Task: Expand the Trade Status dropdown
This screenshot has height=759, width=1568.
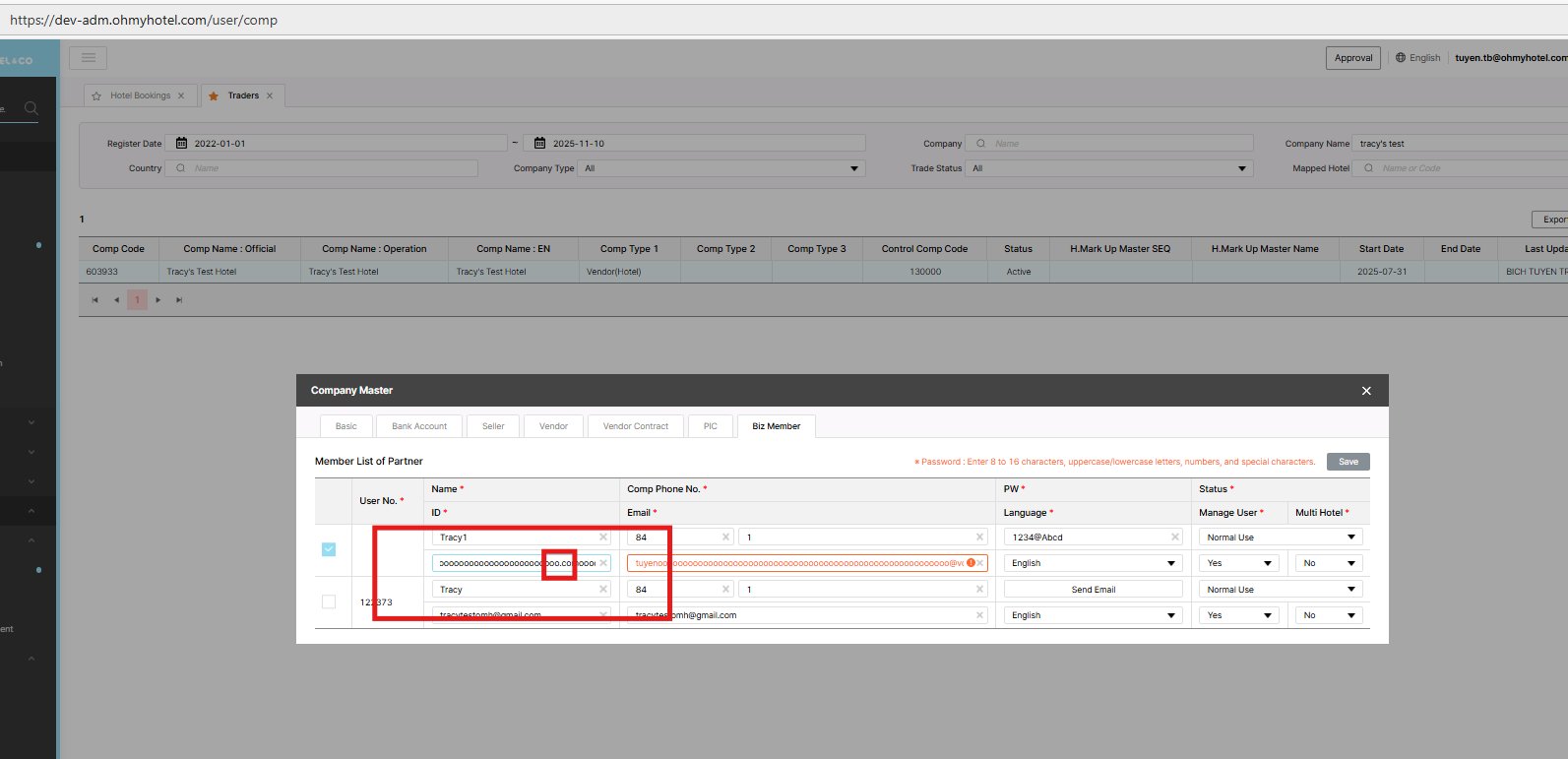Action: [1111, 168]
